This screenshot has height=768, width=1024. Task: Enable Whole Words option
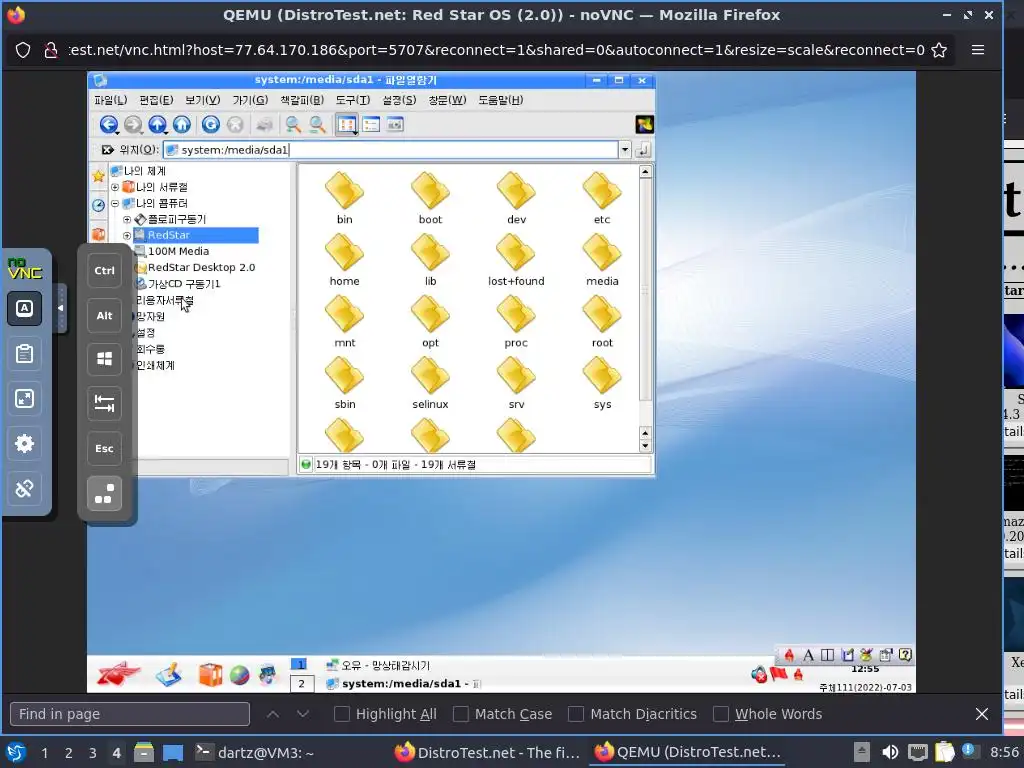721,714
